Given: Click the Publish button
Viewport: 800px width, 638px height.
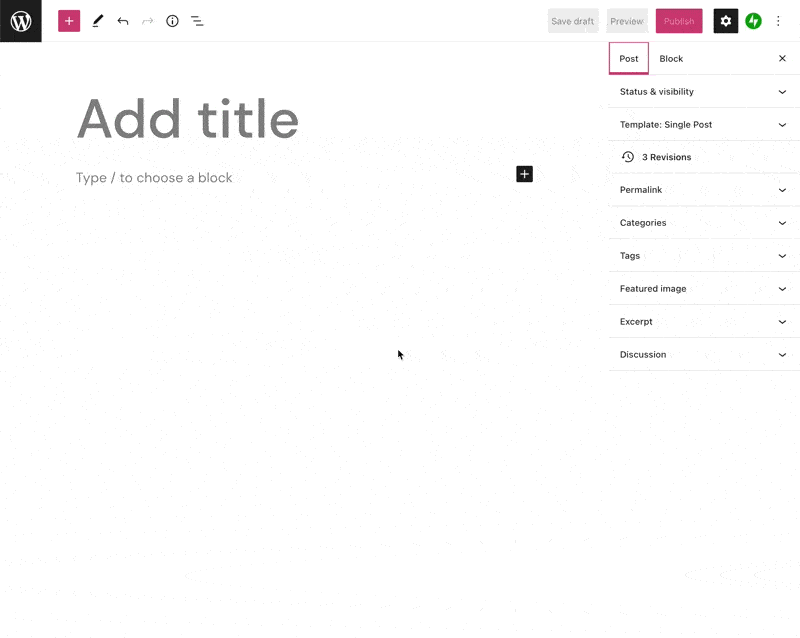Looking at the screenshot, I should [x=679, y=21].
